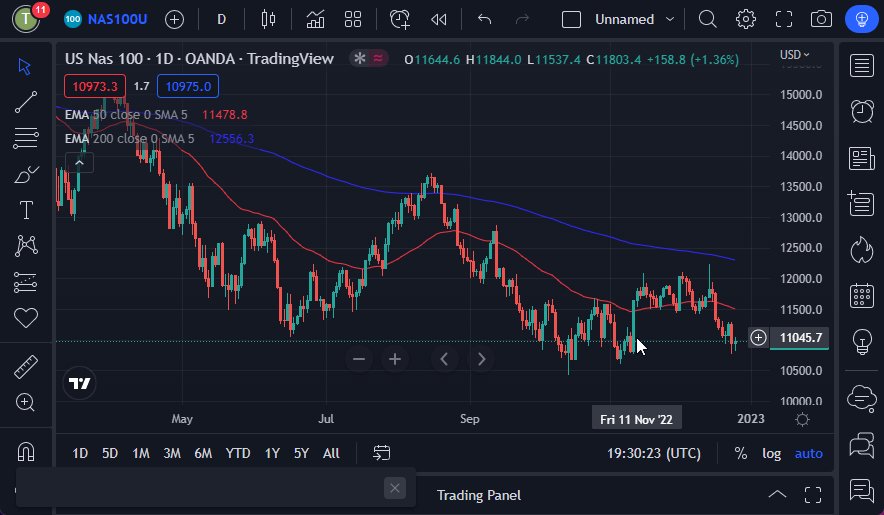Expand the USD currency dropdown
884x515 pixels.
(x=794, y=55)
